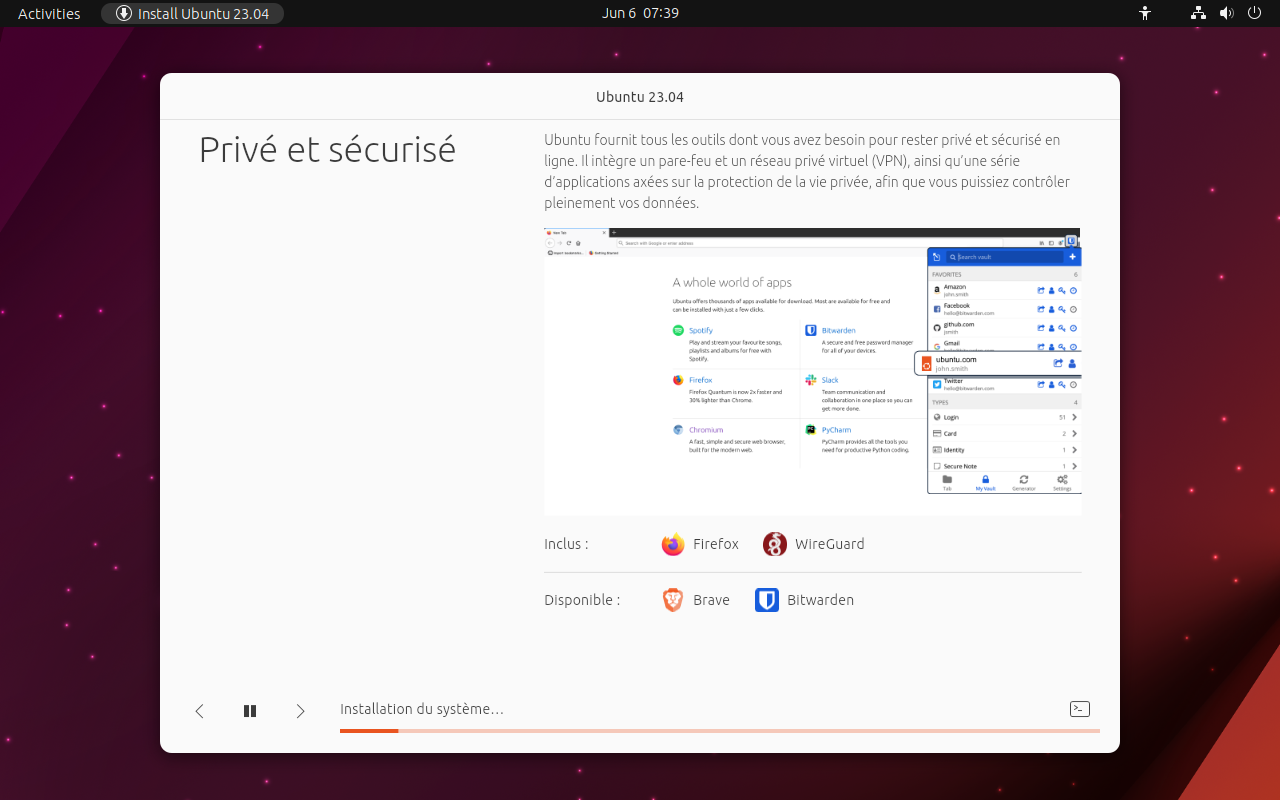Click the Privé et sécurisé heading
The image size is (1280, 800).
[x=327, y=150]
